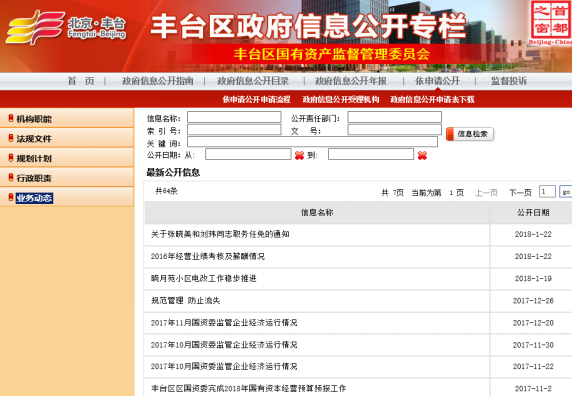The width and height of the screenshot is (572, 396).
Task: Click the go page jump button
Action: 566,191
